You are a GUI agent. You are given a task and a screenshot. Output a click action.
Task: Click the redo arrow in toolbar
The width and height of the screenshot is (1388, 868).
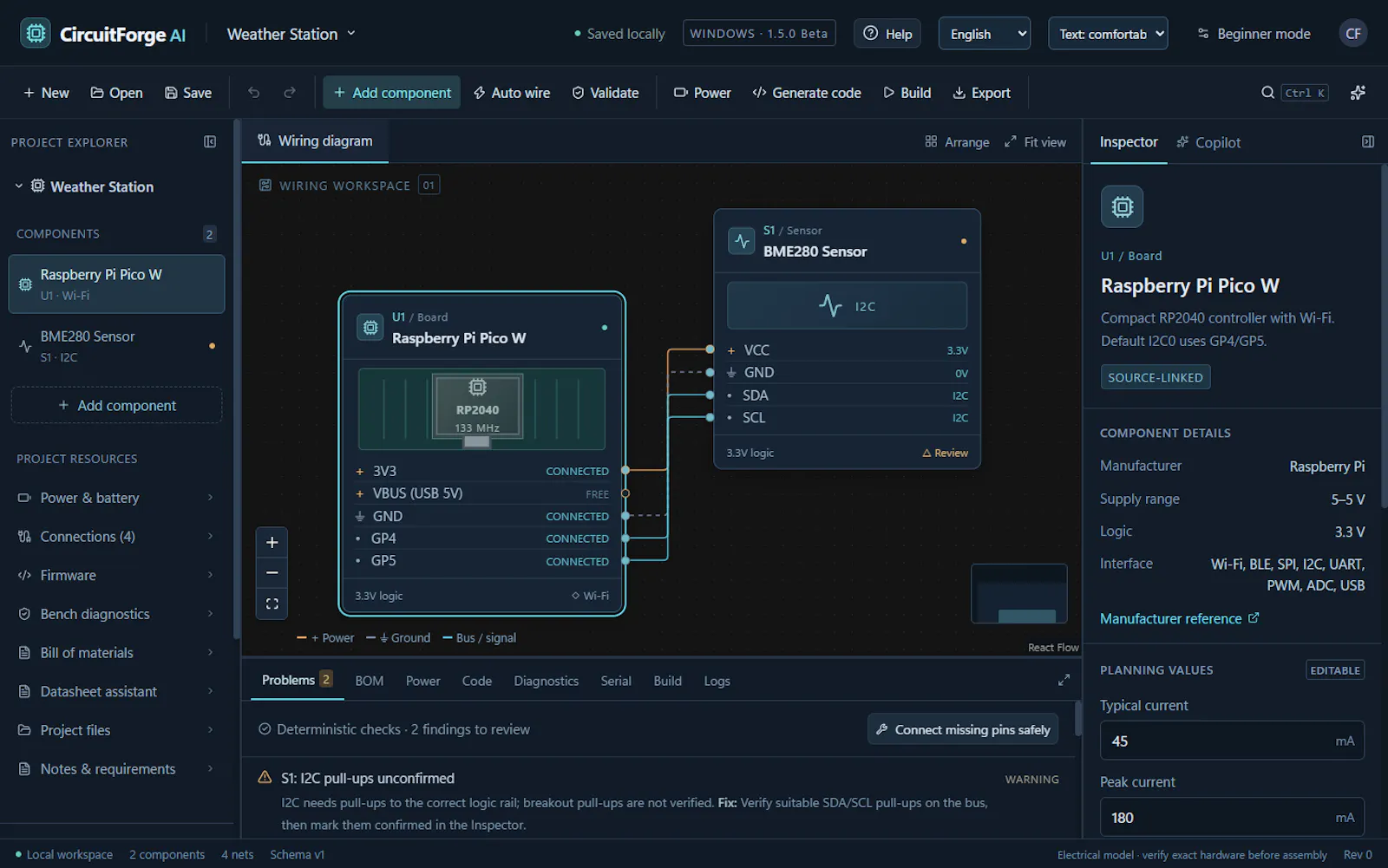pyautogui.click(x=290, y=93)
